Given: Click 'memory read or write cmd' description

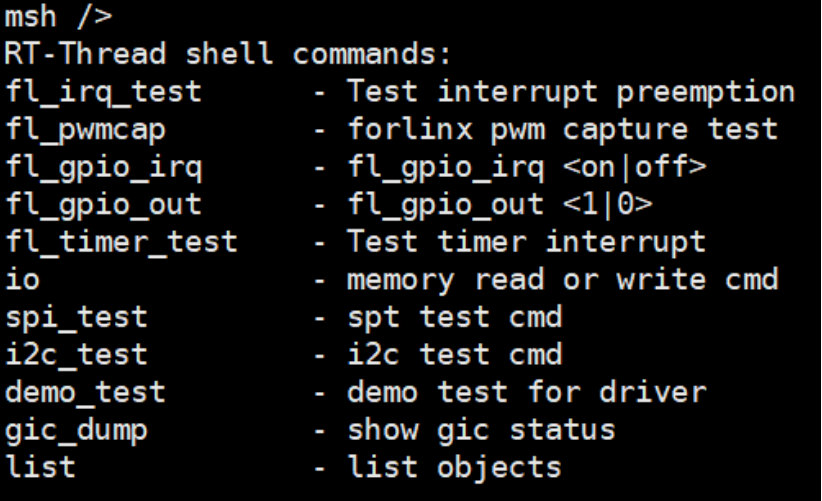Looking at the screenshot, I should 563,280.
